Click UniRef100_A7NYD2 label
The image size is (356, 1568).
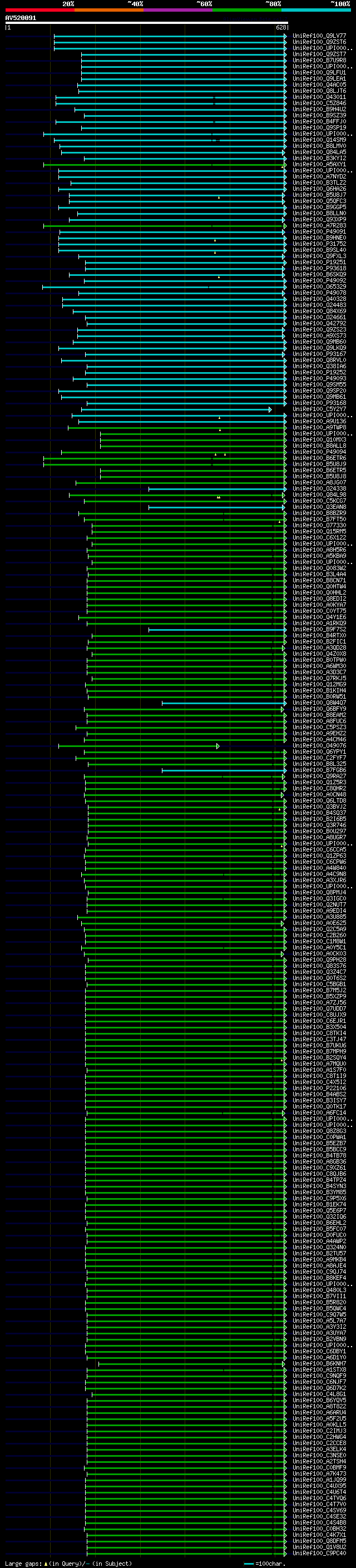319,176
